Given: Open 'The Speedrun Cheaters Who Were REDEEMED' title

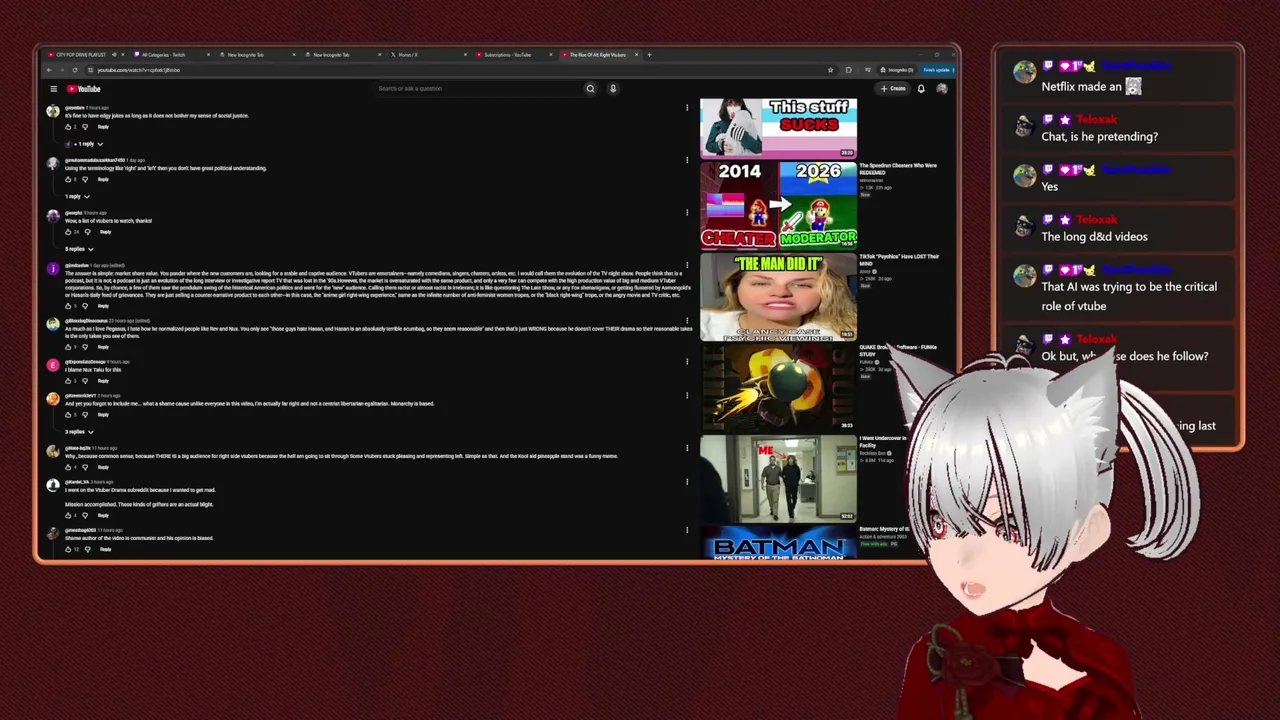Looking at the screenshot, I should coord(898,169).
